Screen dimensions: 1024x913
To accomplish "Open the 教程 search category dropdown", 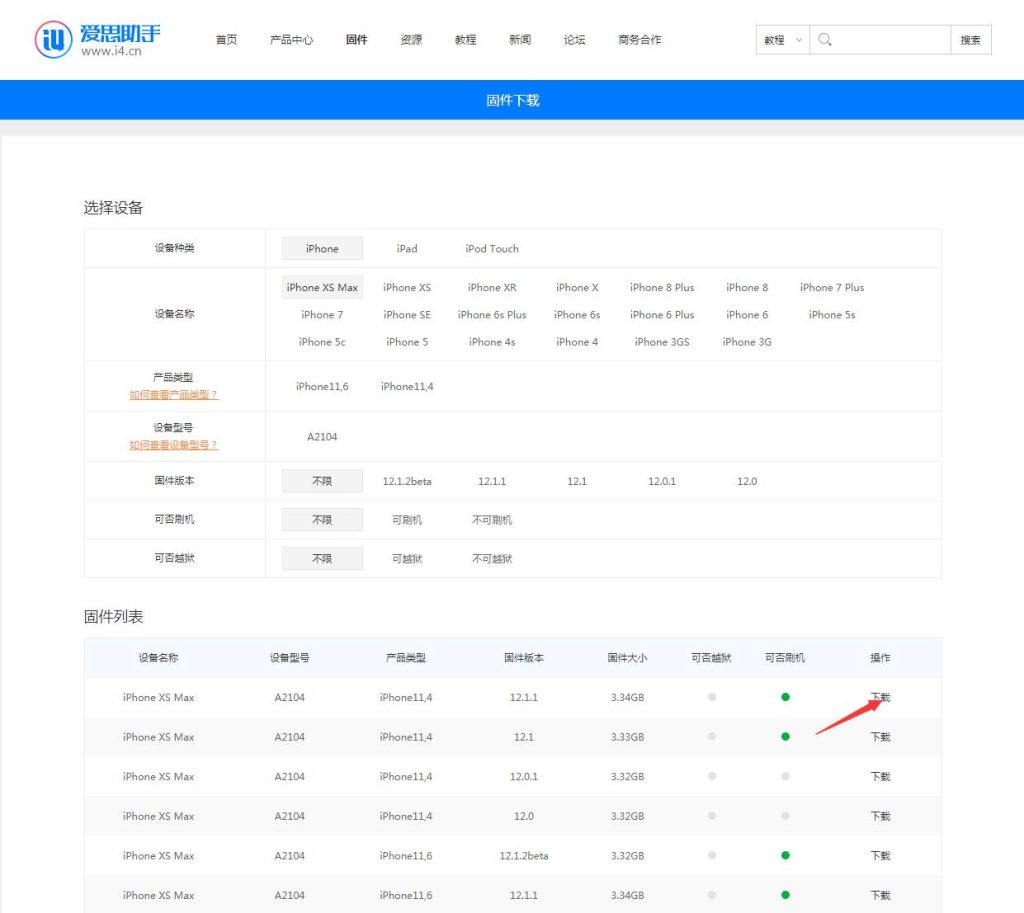I will tap(782, 40).
